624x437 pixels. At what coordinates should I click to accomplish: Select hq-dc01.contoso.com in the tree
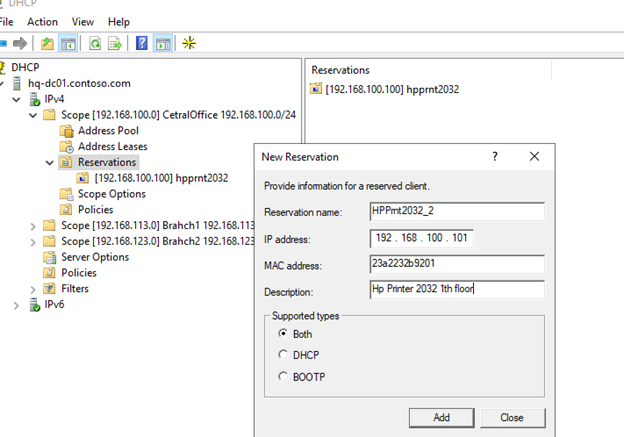pyautogui.click(x=79, y=83)
